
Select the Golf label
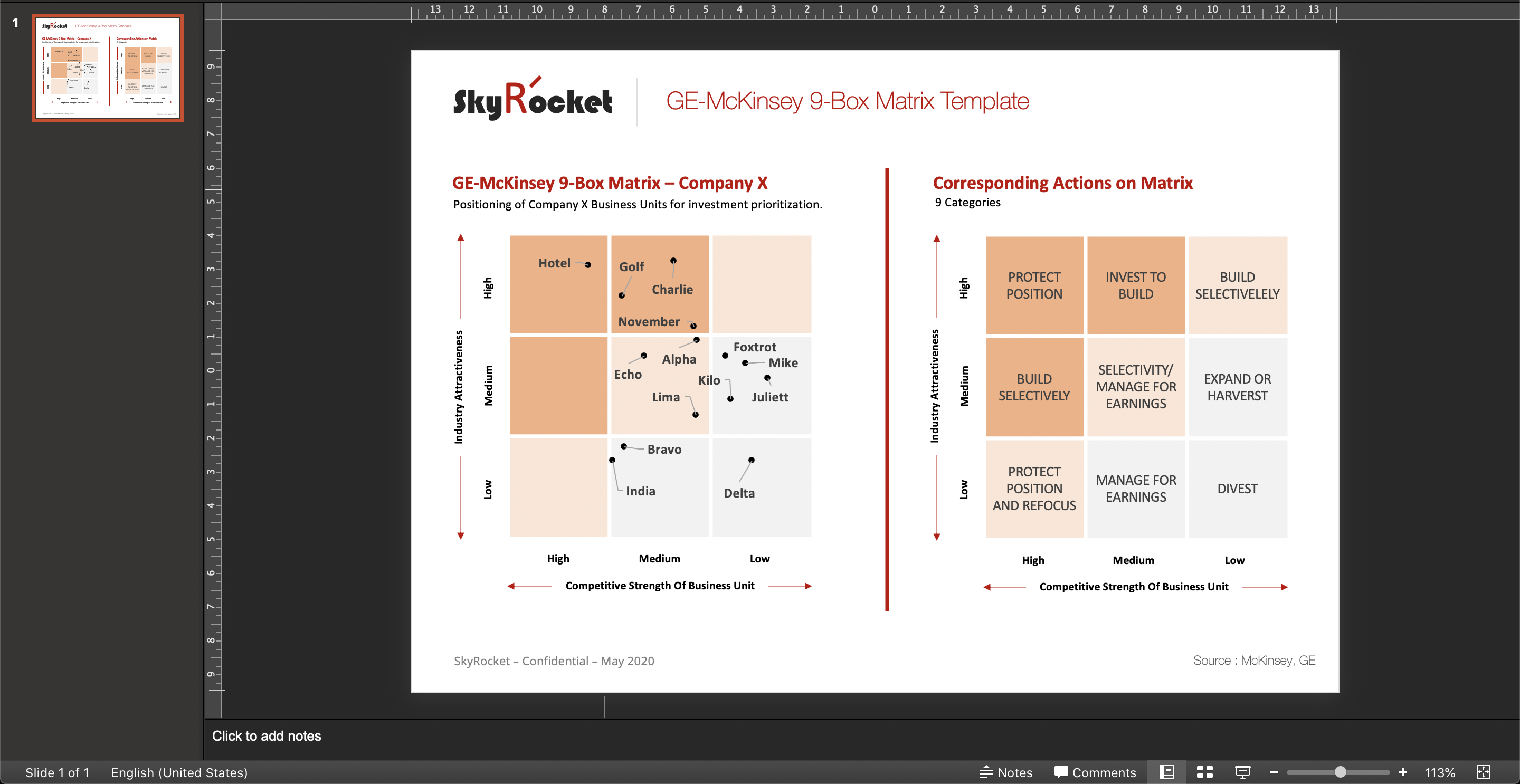tap(631, 266)
